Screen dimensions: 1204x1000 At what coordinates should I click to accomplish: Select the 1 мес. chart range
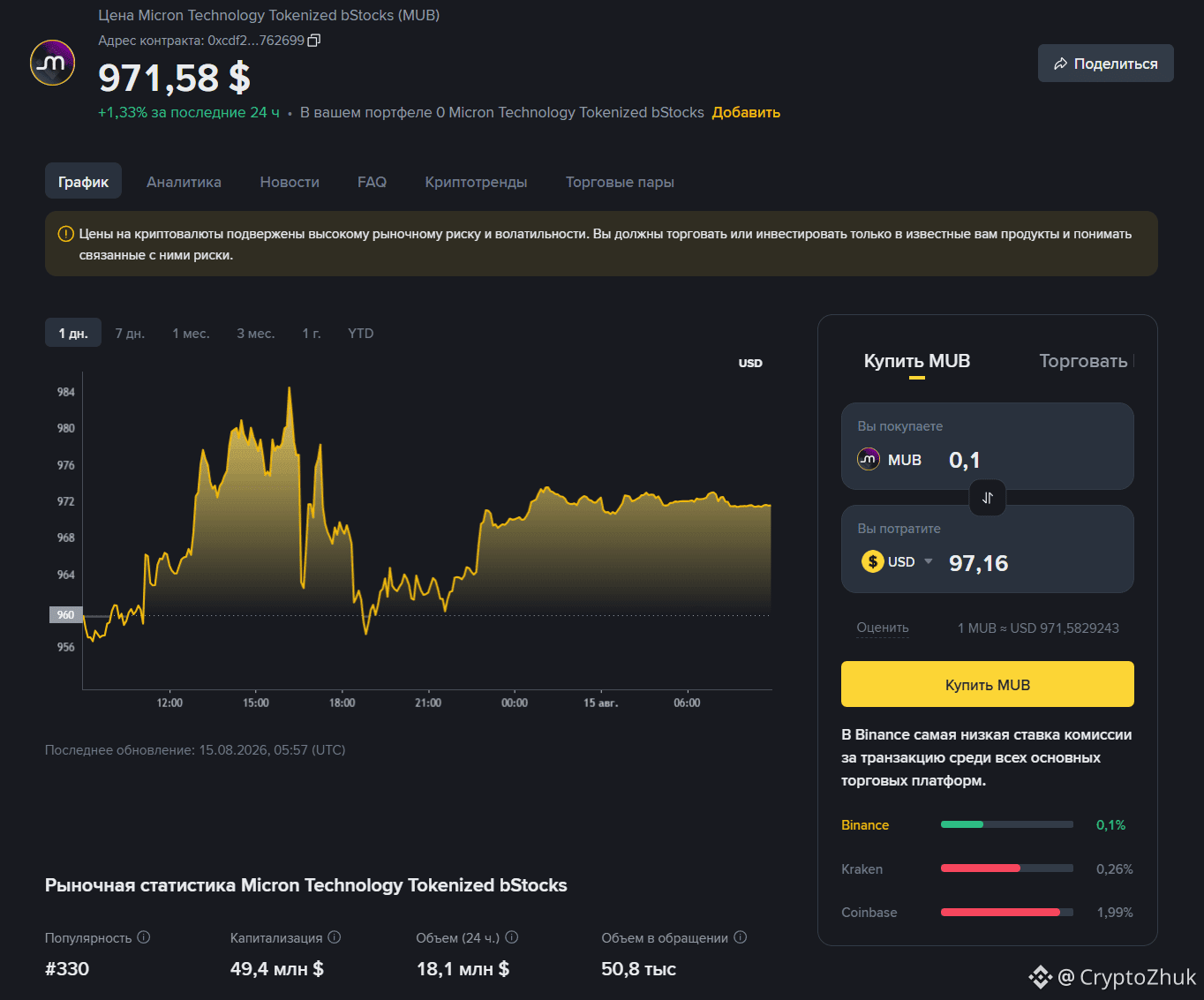click(191, 334)
